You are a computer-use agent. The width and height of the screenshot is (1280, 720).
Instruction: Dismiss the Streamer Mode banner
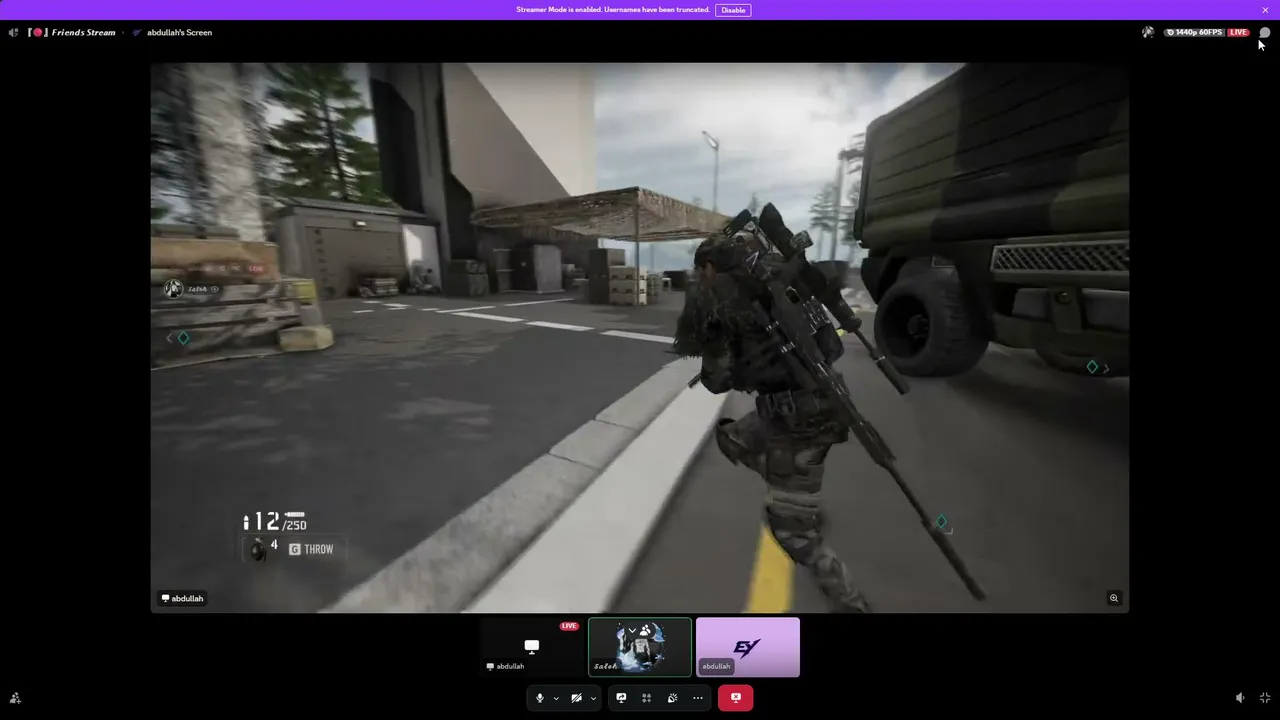1265,10
